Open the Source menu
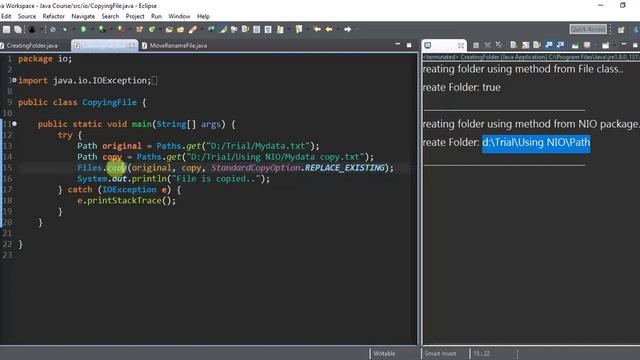Screen dimensions: 640x360 tap(27, 16)
